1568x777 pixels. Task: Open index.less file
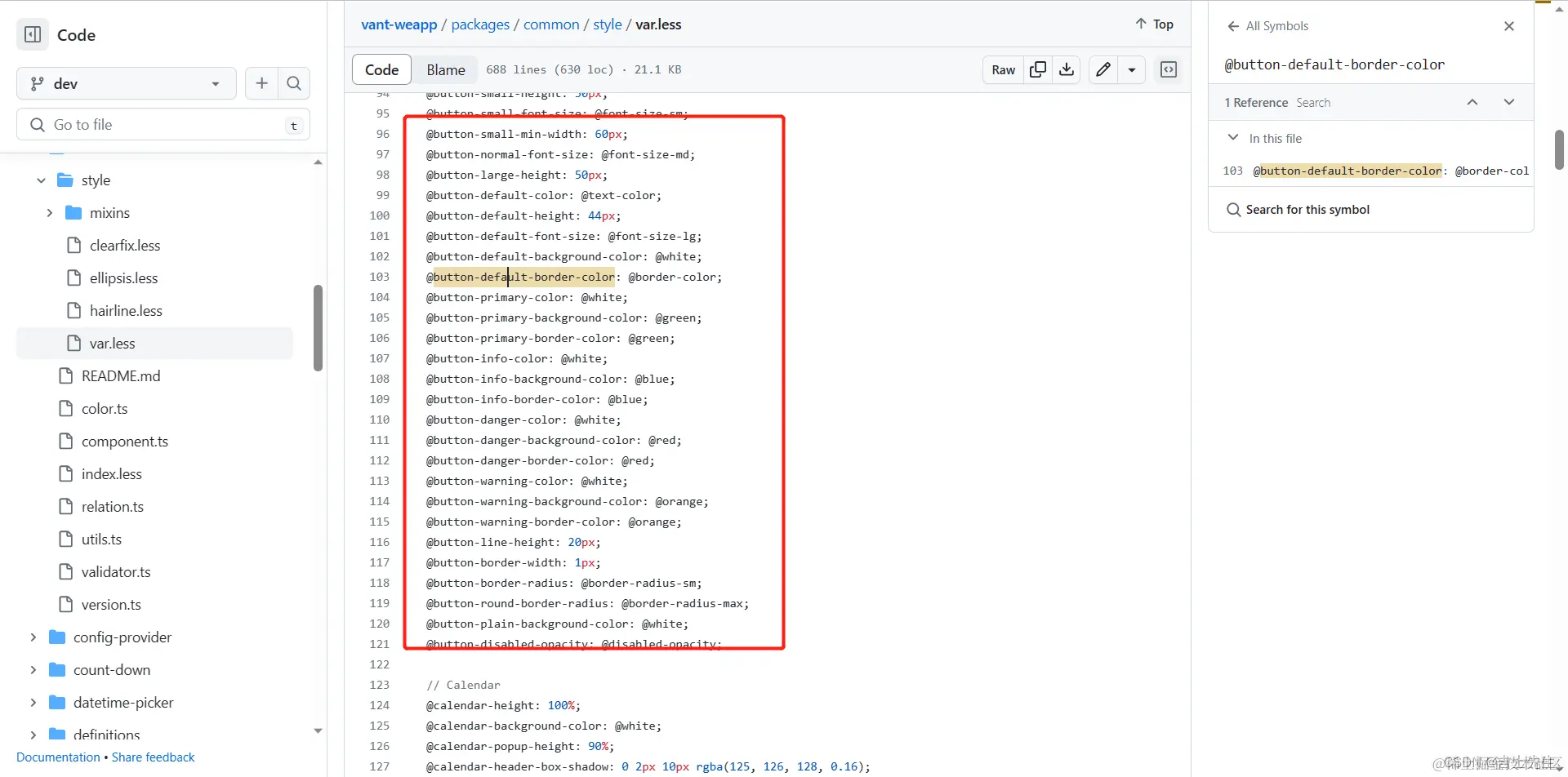tap(112, 474)
